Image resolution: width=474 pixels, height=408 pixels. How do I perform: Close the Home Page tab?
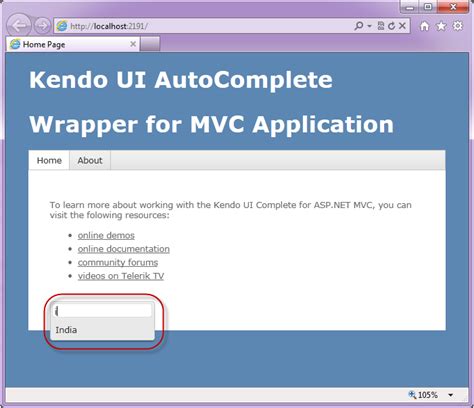133,44
